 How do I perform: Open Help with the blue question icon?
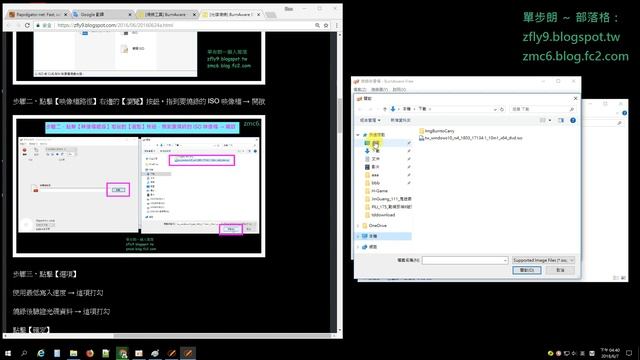[x=573, y=120]
